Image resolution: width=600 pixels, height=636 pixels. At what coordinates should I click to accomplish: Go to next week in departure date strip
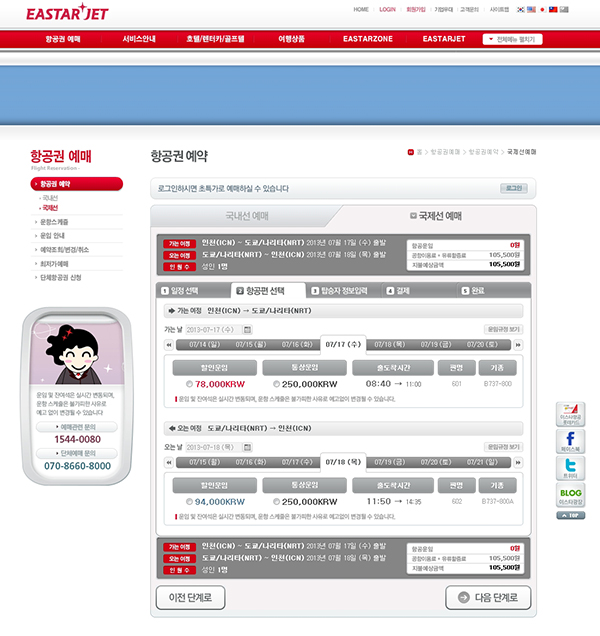coord(518,345)
